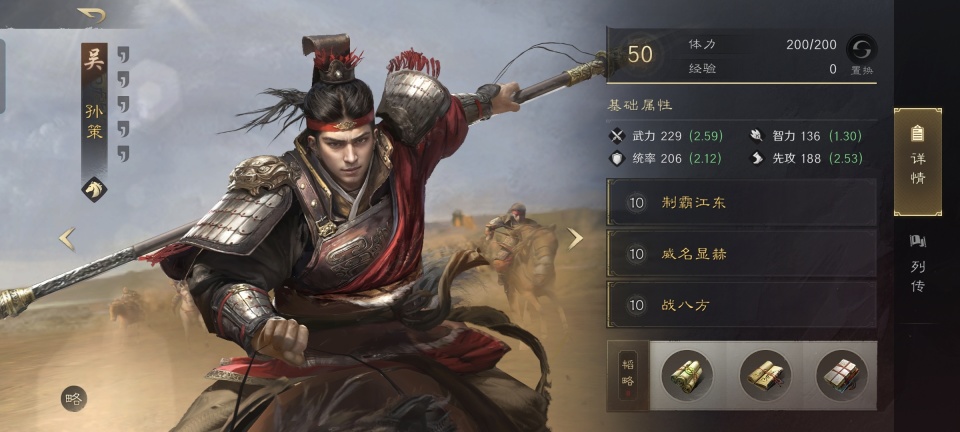This screenshot has height=432, width=960.
Task: Select the yellow tied scroll item
Action: click(x=765, y=375)
